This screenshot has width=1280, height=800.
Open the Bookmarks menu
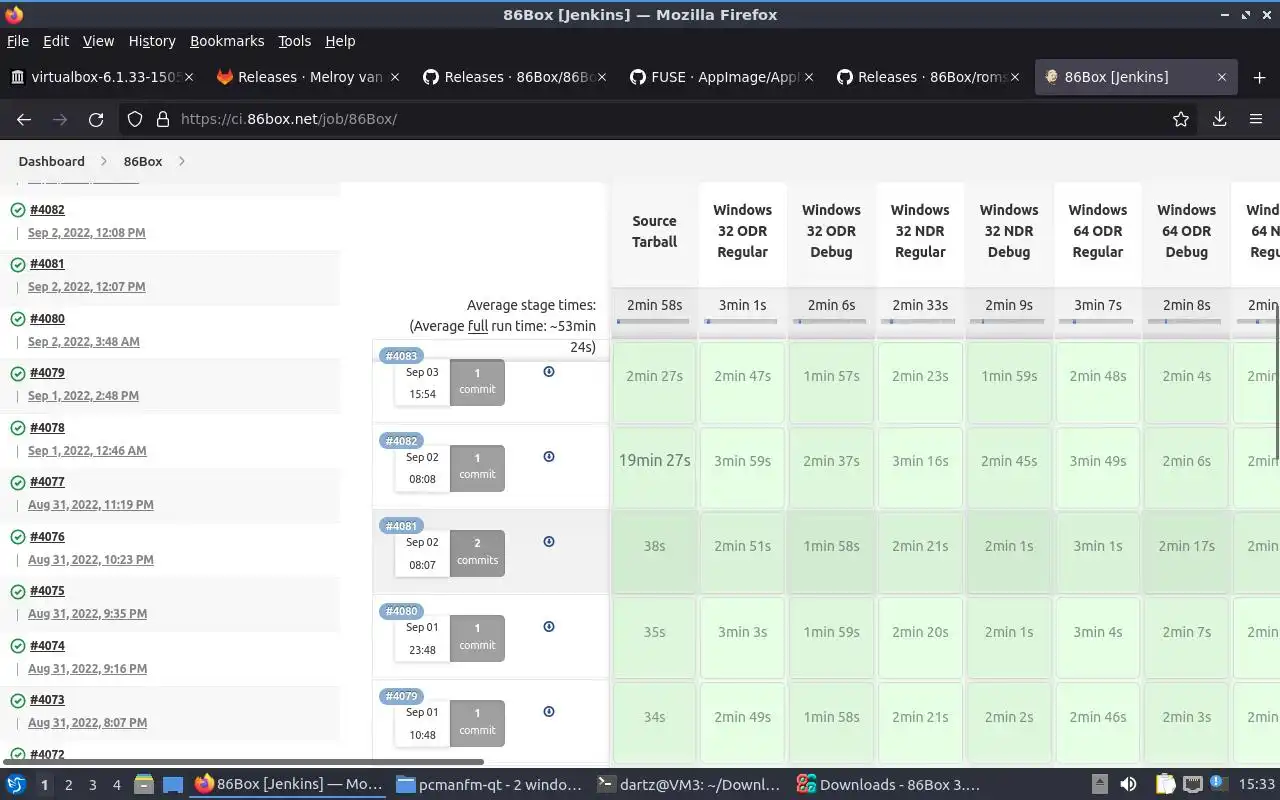[x=227, y=41]
